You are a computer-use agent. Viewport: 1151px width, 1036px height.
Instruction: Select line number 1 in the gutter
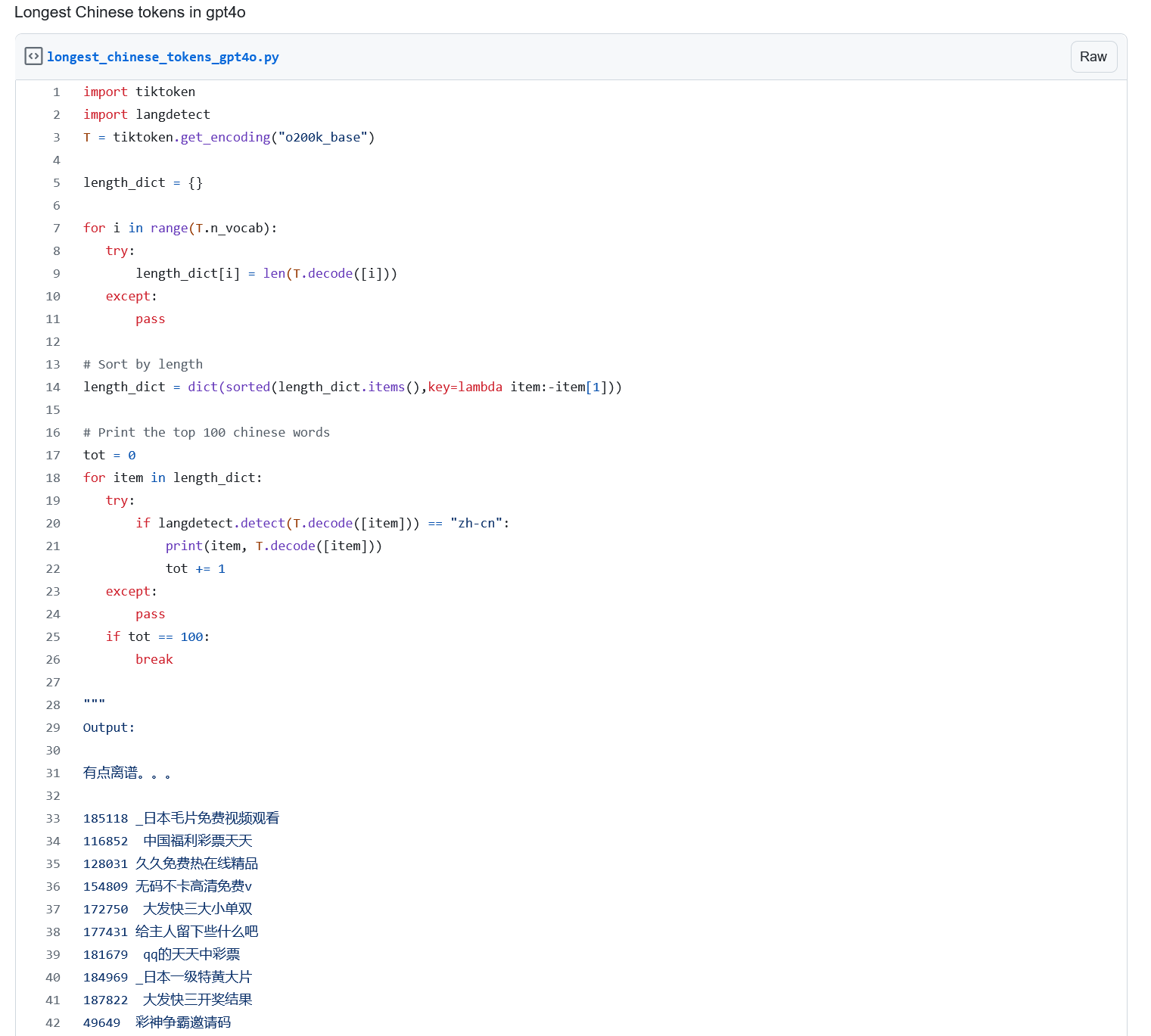(57, 92)
